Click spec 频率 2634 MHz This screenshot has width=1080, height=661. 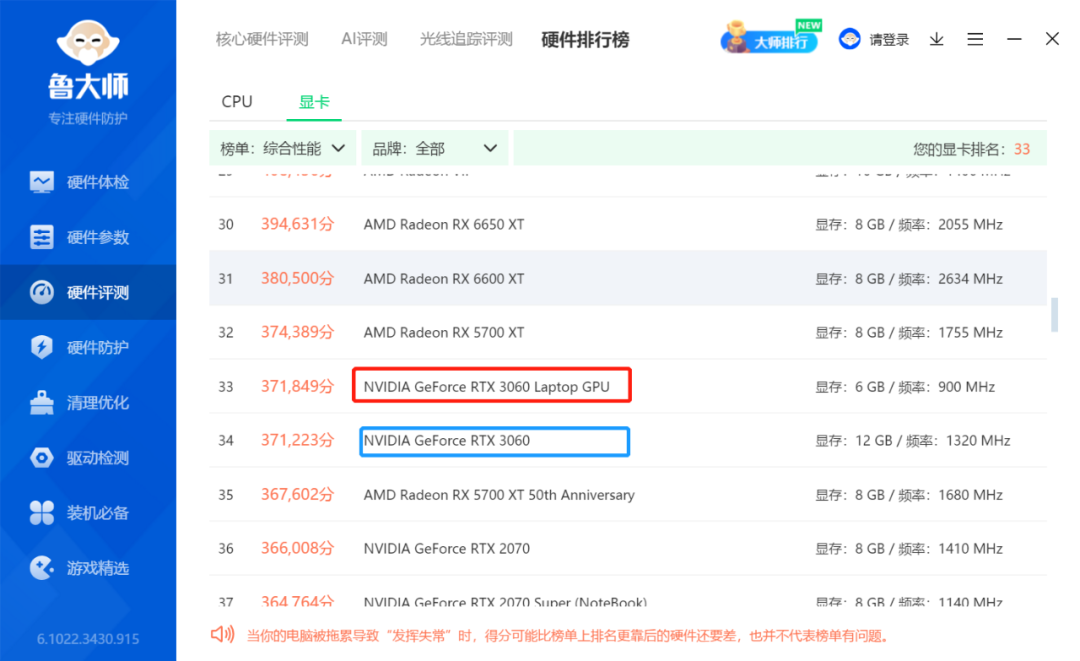(951, 279)
